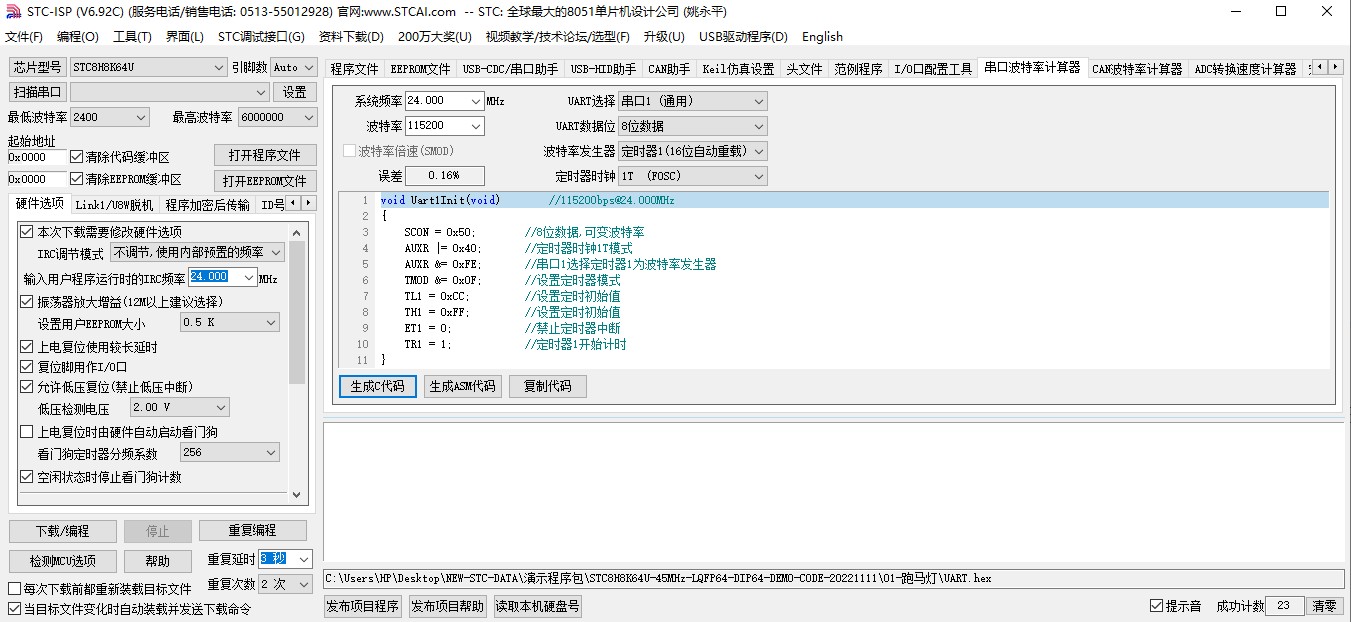Viewport: 1351px width, 622px height.
Task: Toggle 本次下载需要修改硬件选项 checkbox
Action: click(27, 232)
